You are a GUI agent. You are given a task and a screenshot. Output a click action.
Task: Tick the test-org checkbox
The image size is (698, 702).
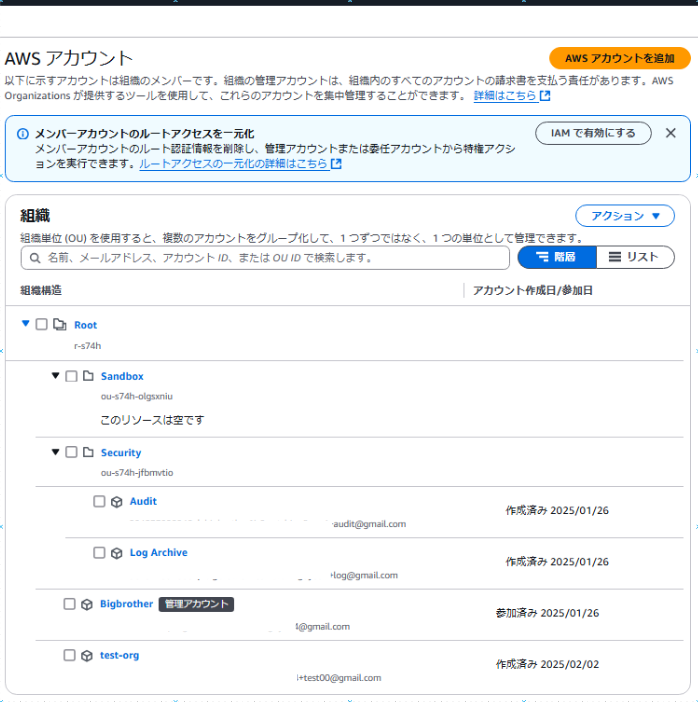tap(69, 655)
